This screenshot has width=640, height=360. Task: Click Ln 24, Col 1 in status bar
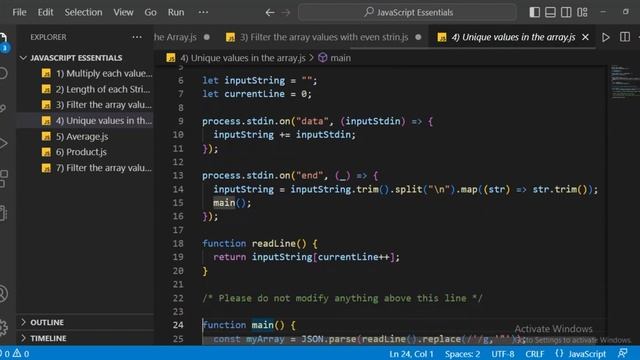[411, 354]
